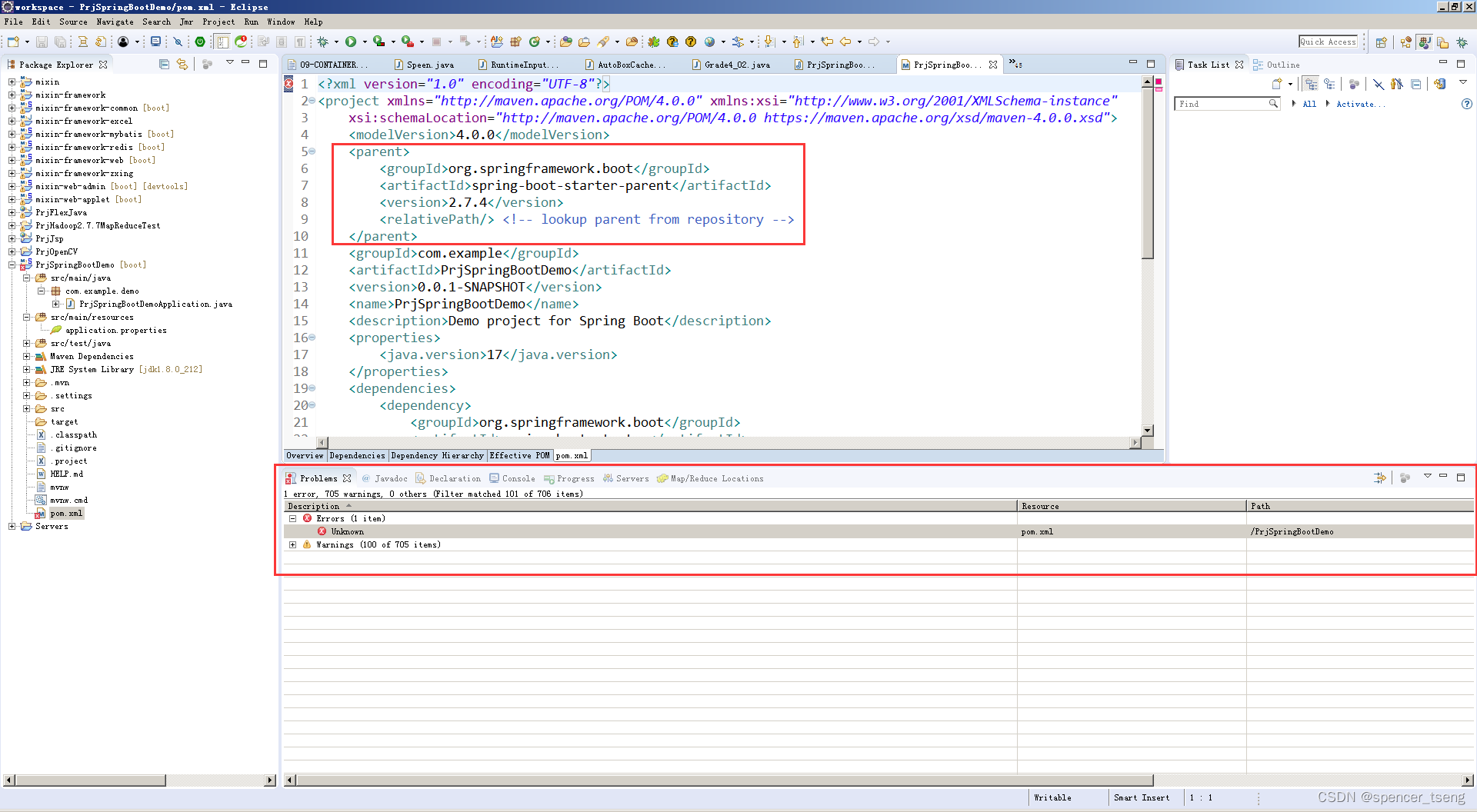Click the New wizard icon
This screenshot has height=812, width=1477.
tap(13, 42)
